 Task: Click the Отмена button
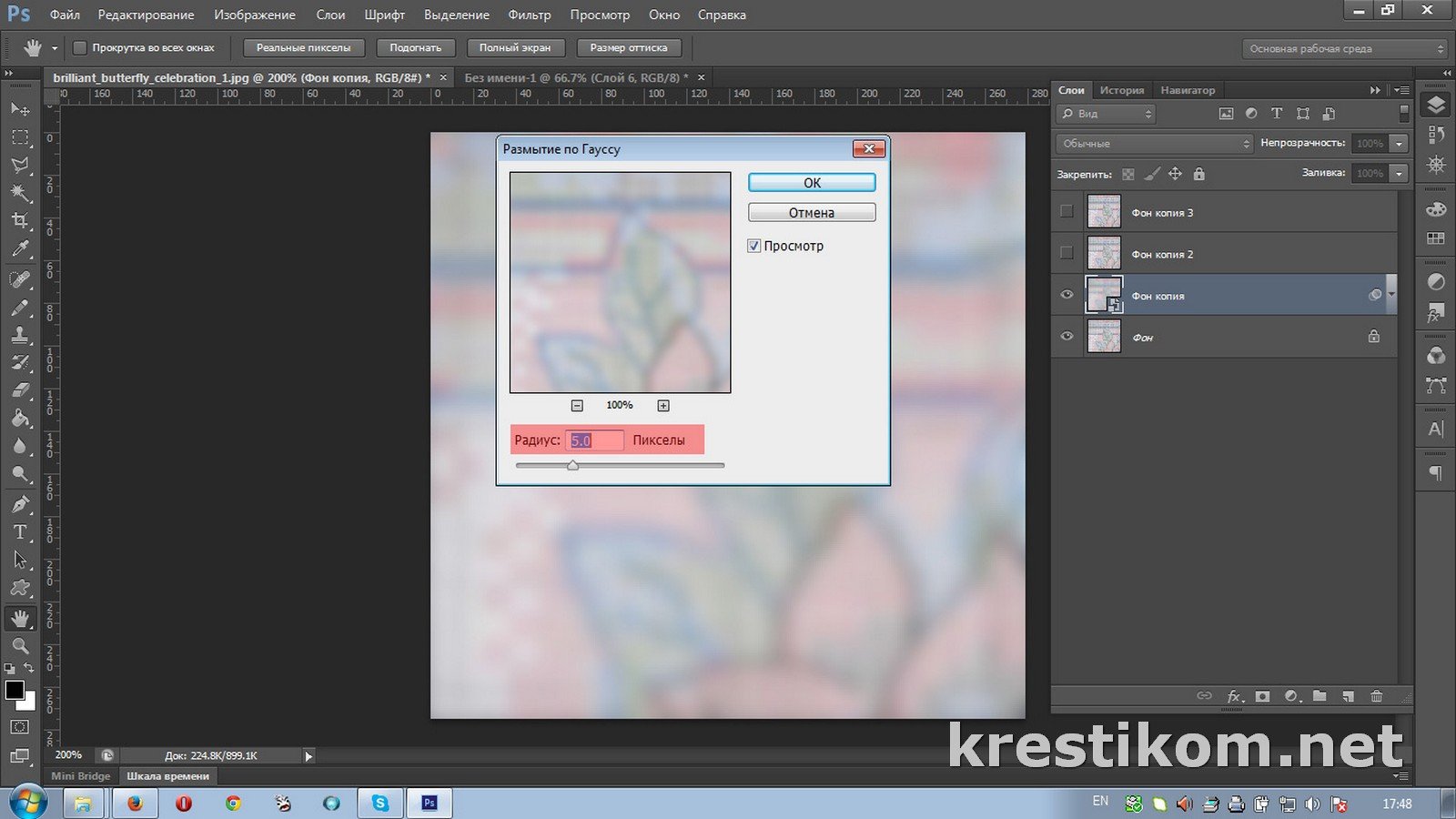(x=812, y=213)
